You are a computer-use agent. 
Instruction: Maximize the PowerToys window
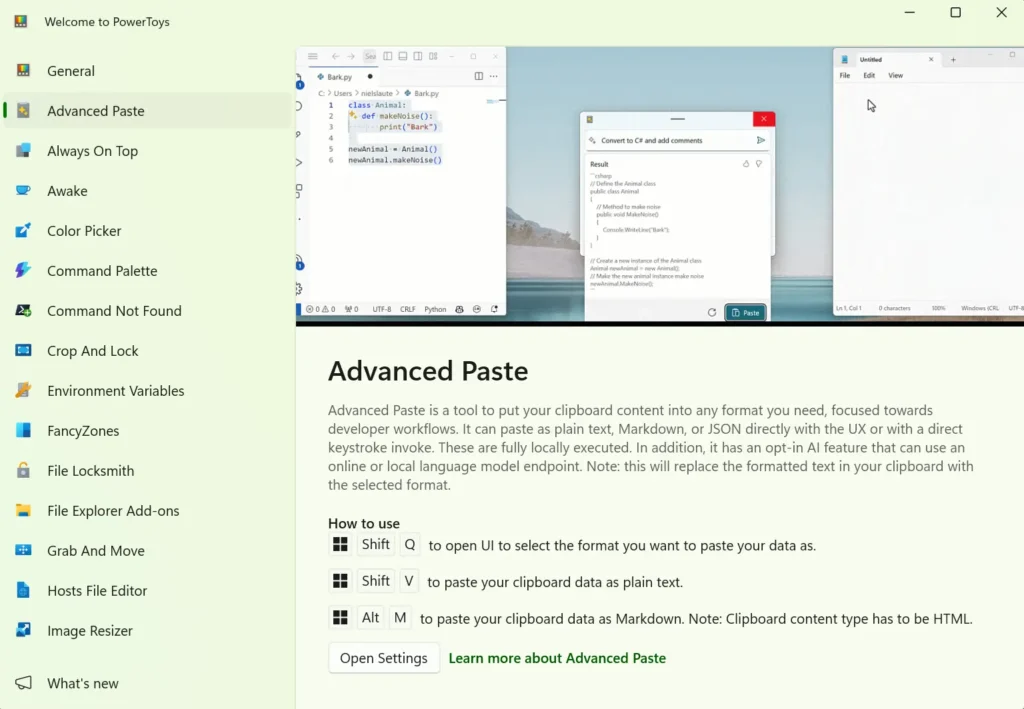pos(955,12)
